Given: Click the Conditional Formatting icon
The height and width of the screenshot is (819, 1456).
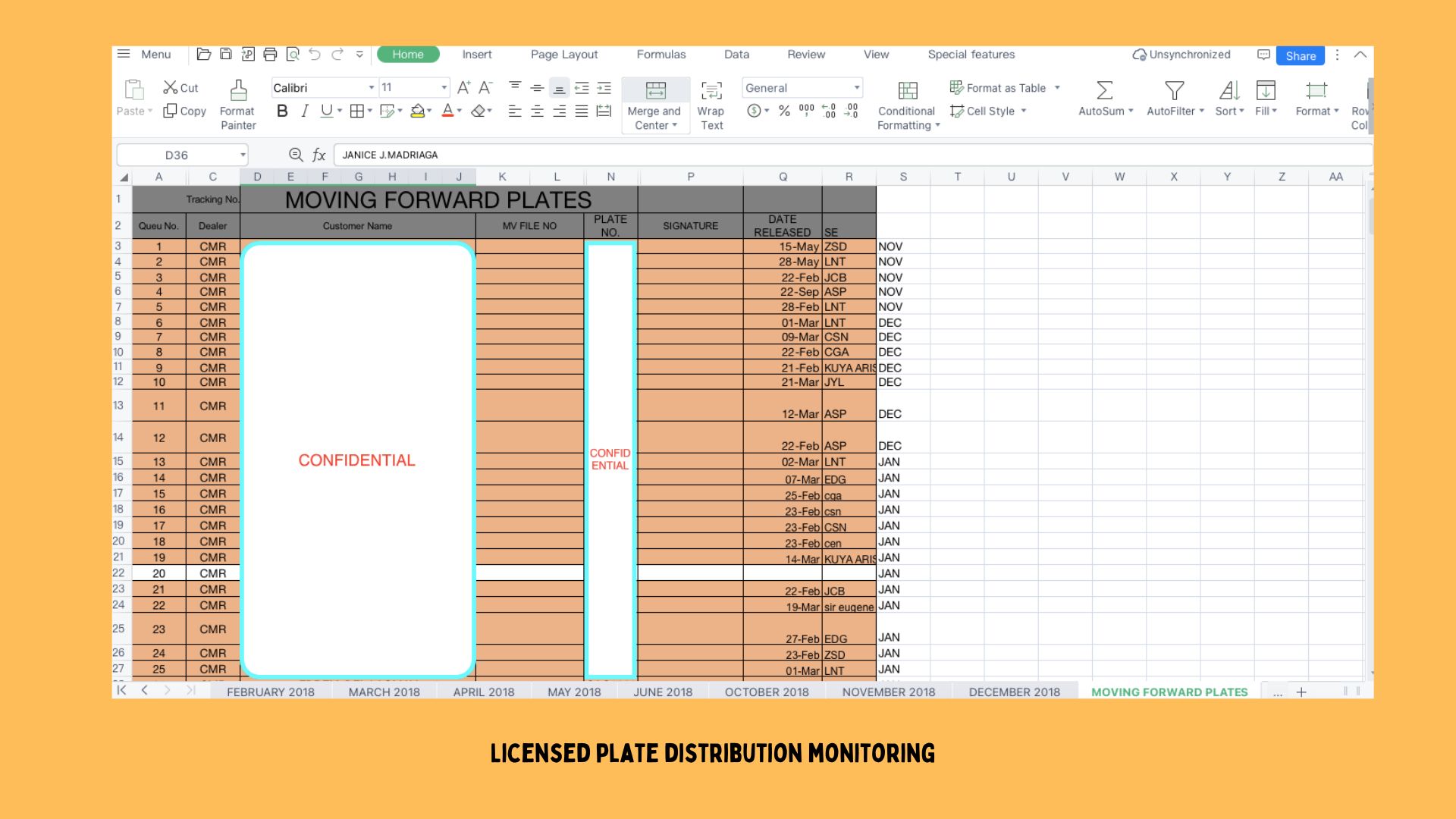Looking at the screenshot, I should (908, 90).
